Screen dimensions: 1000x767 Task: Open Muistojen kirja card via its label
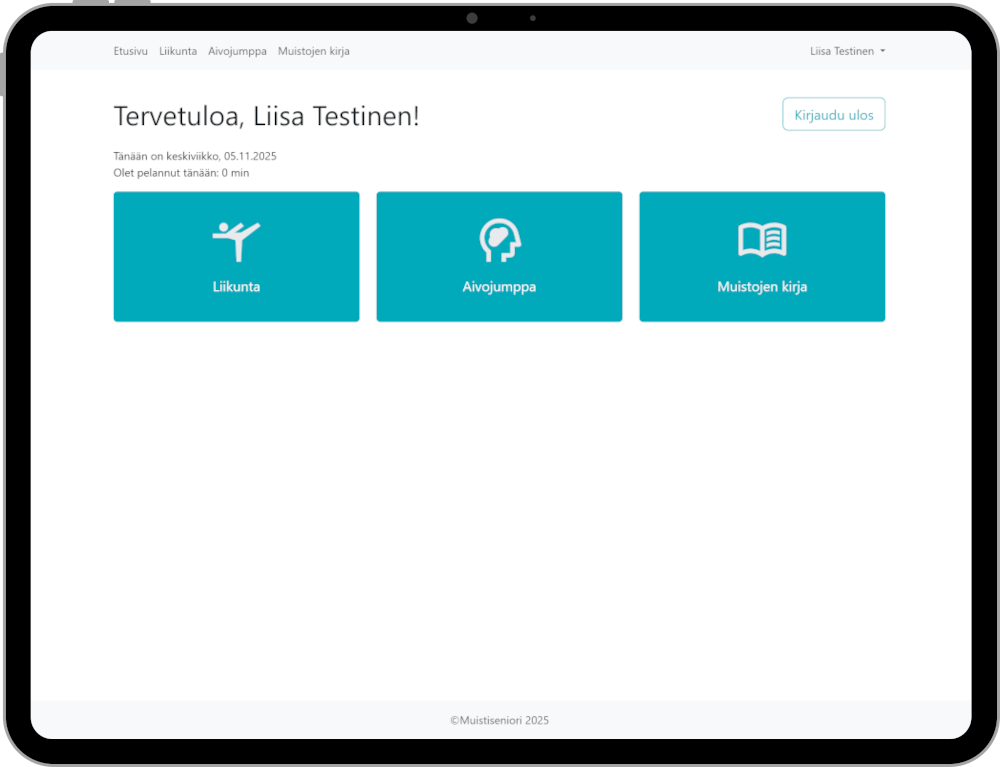pos(762,287)
